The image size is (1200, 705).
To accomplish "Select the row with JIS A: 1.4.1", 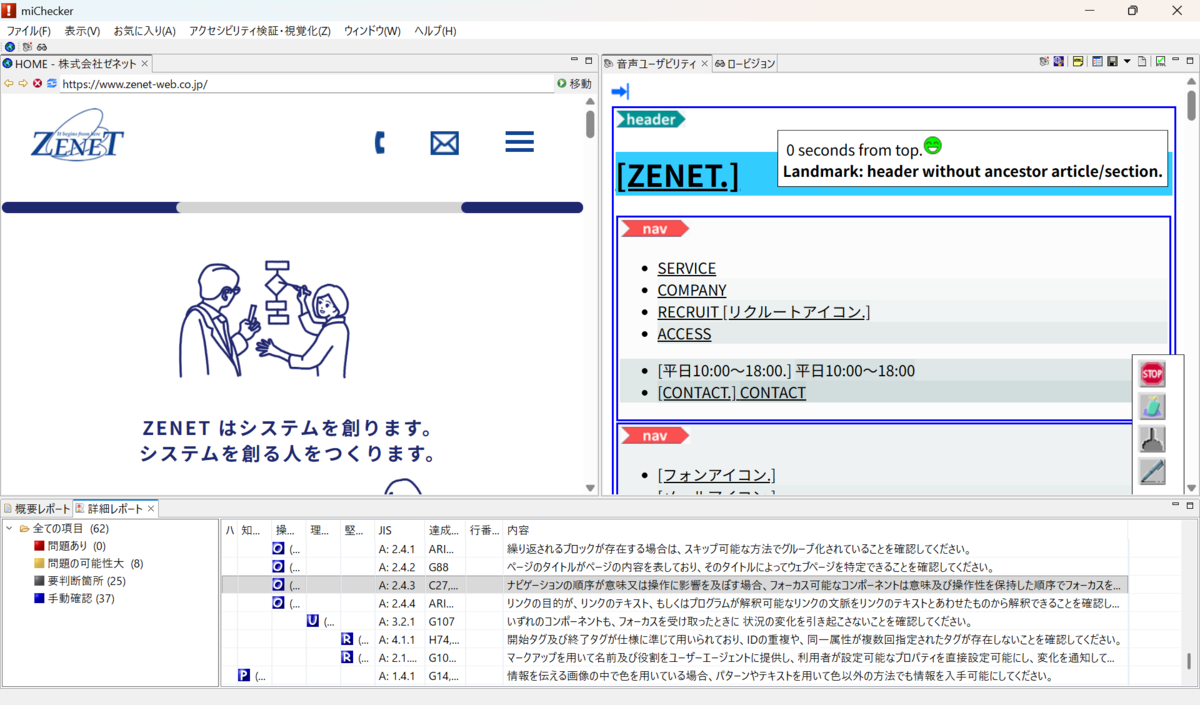I will [x=675, y=675].
